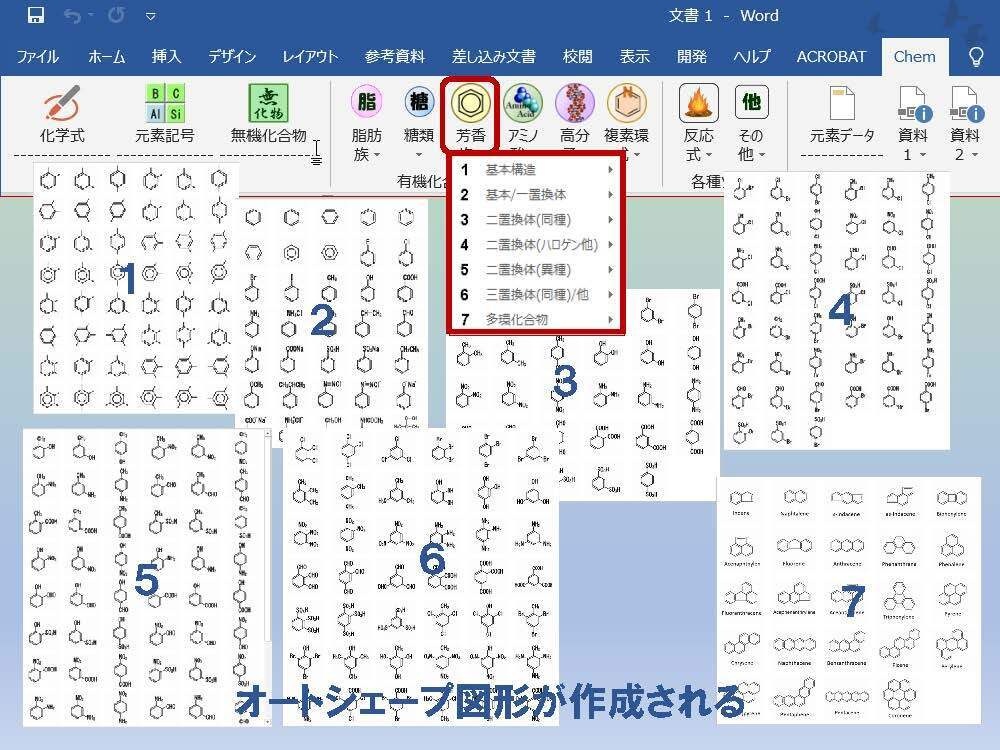The height and width of the screenshot is (750, 1000).
Task: Open the ファイル tab
Action: click(x=38, y=56)
